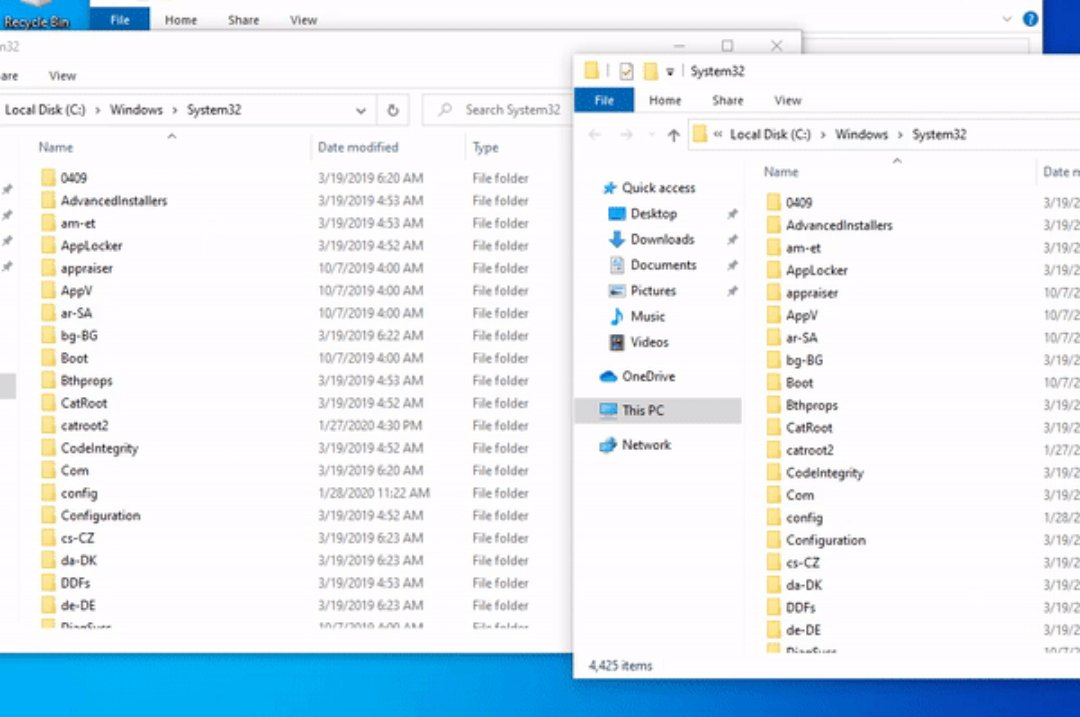Open Home tab in front window
The height and width of the screenshot is (717, 1080).
(x=665, y=101)
